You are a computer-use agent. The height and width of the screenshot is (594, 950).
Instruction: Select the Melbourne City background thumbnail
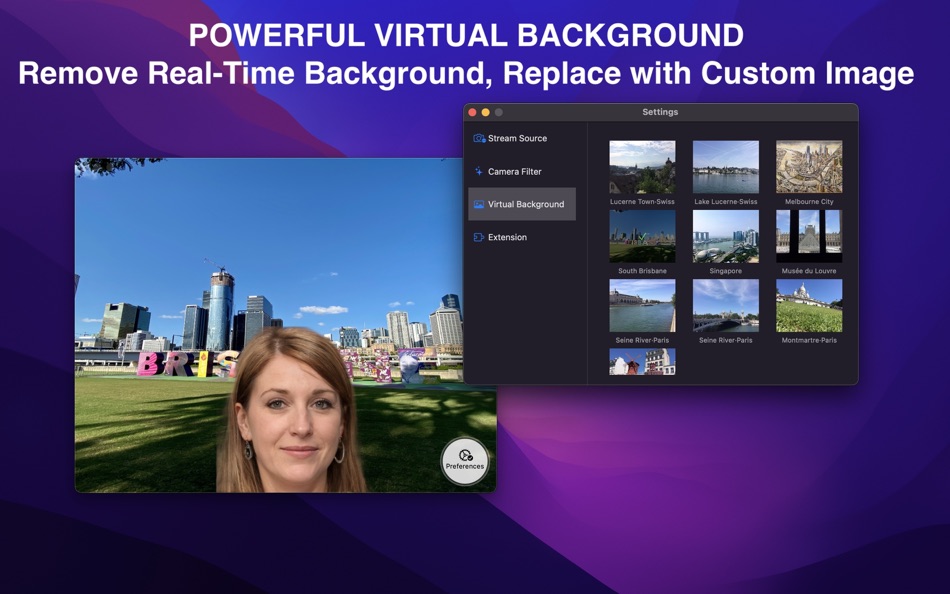(x=809, y=167)
